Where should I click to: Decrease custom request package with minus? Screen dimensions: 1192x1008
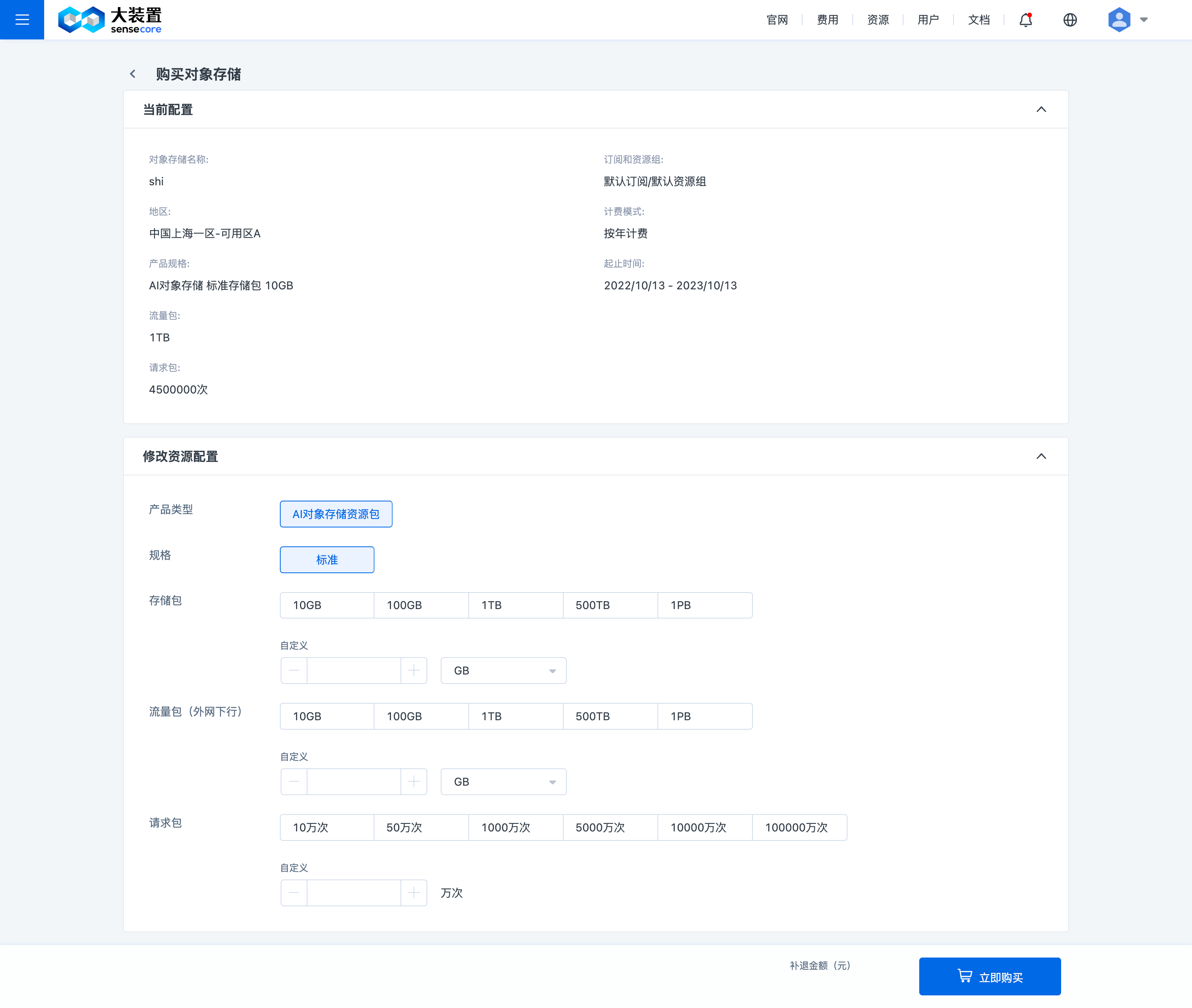(x=294, y=892)
